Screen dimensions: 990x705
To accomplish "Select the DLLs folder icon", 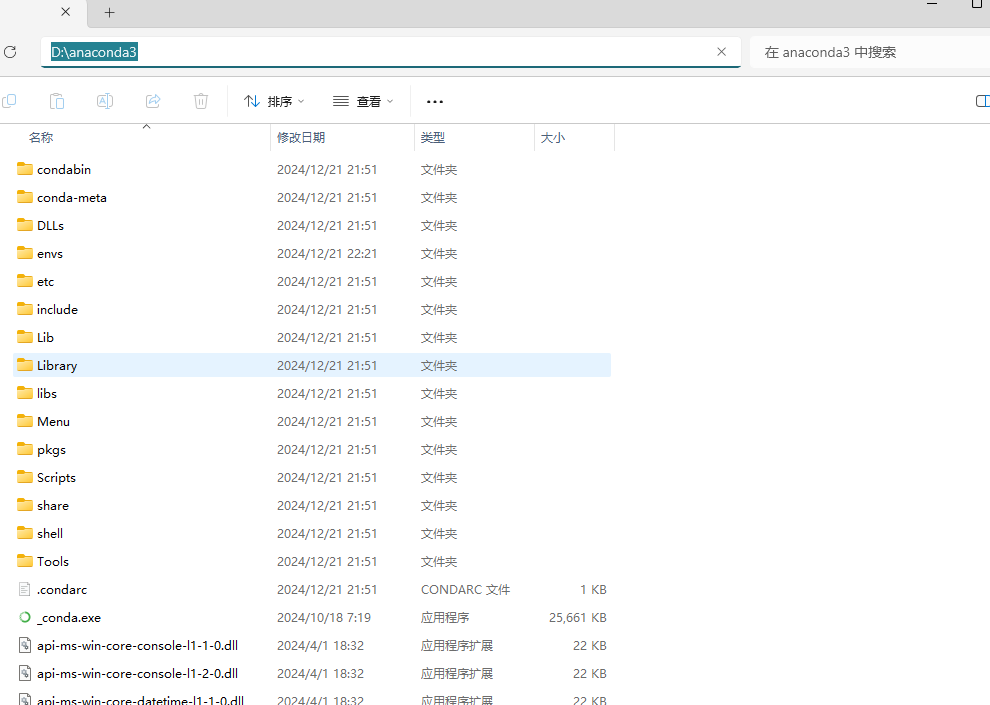I will [x=25, y=225].
